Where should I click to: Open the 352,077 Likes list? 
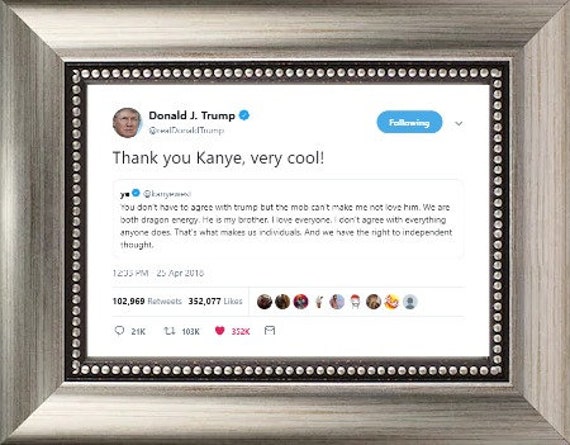[215, 301]
